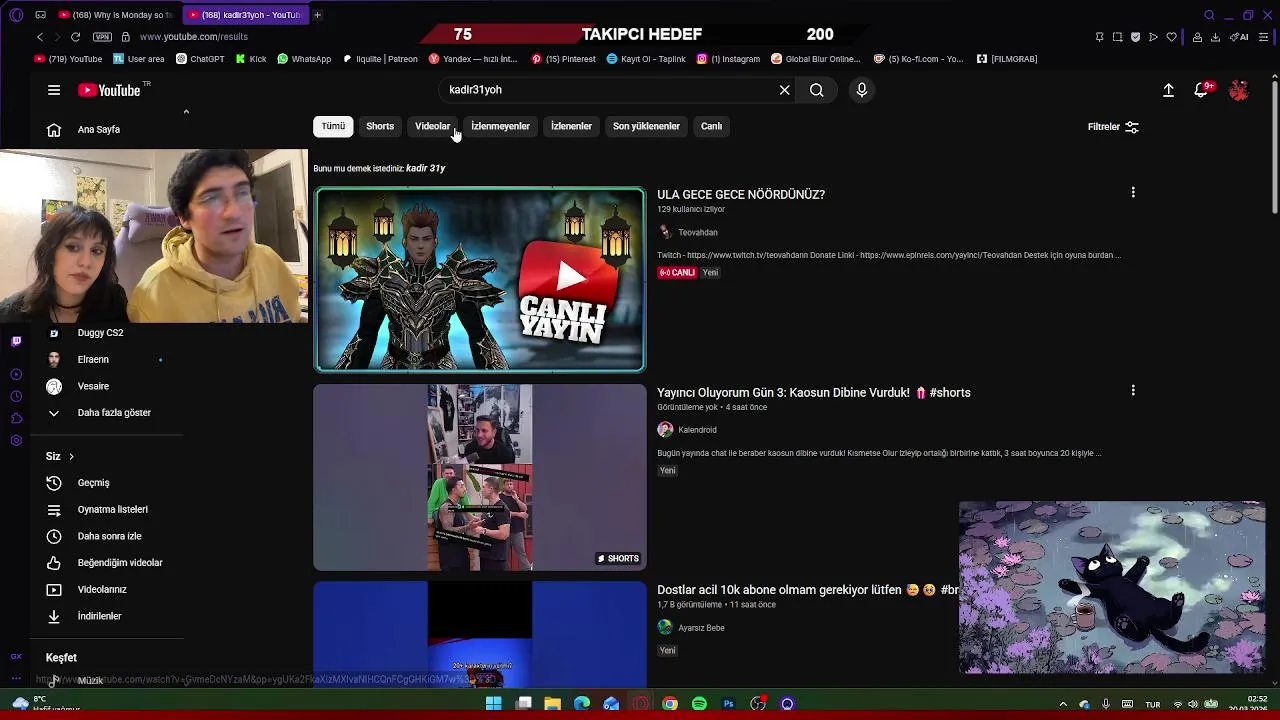Open Spotify from the taskbar
Viewport: 1280px width, 720px height.
click(x=699, y=704)
